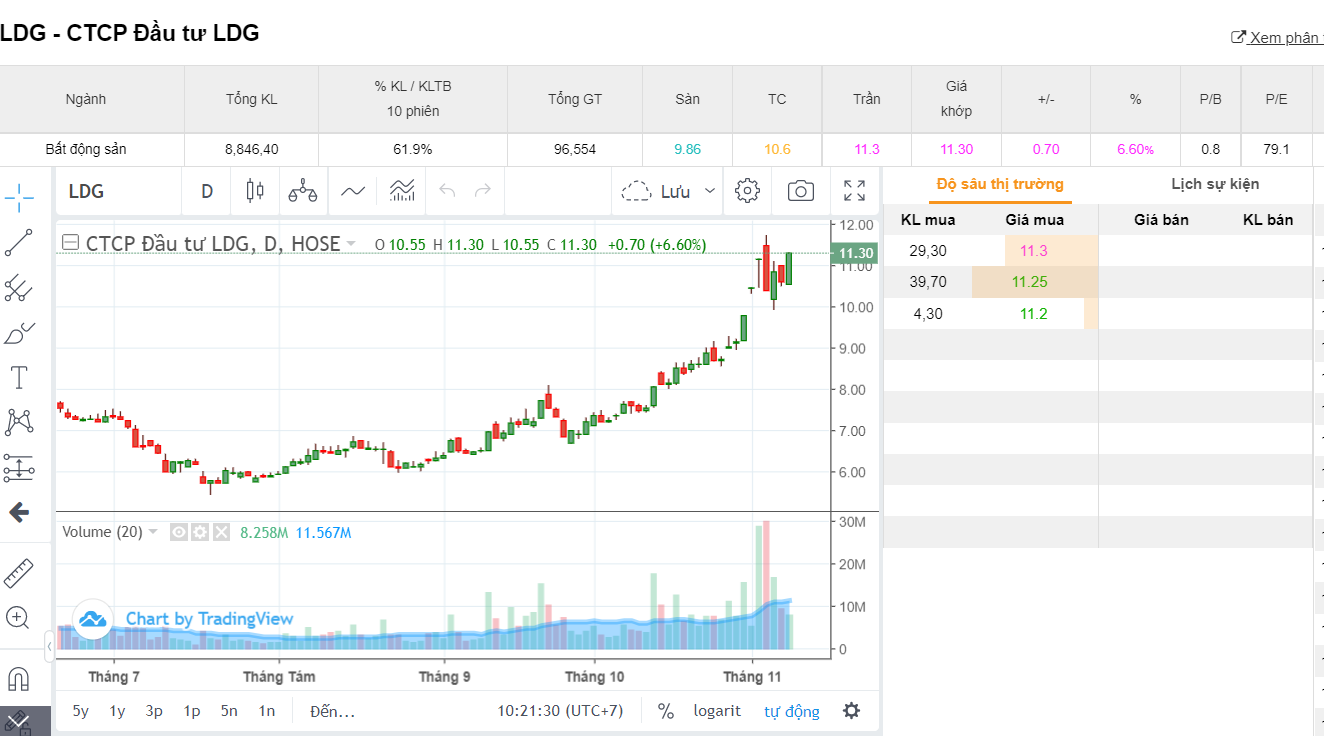Image resolution: width=1324 pixels, height=755 pixels.
Task: Collapse the CTCP Đầu tư LDG legend
Action: pyautogui.click(x=70, y=243)
